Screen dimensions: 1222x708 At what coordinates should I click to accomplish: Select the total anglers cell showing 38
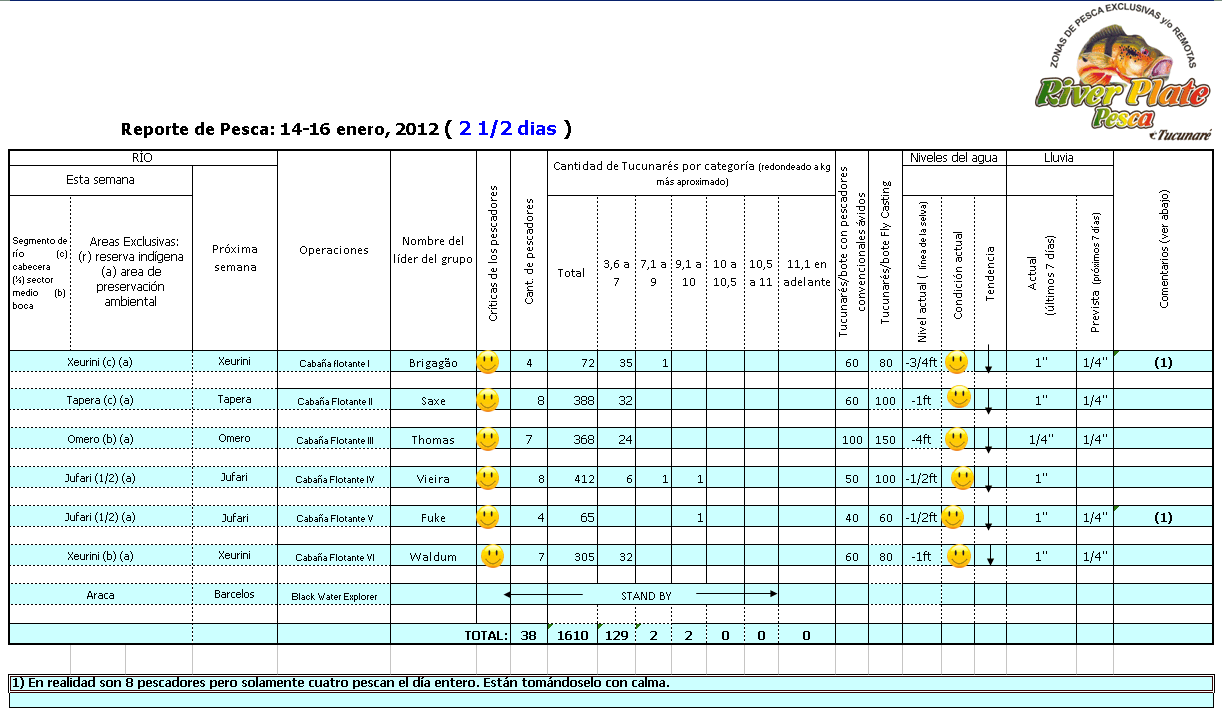(x=528, y=634)
